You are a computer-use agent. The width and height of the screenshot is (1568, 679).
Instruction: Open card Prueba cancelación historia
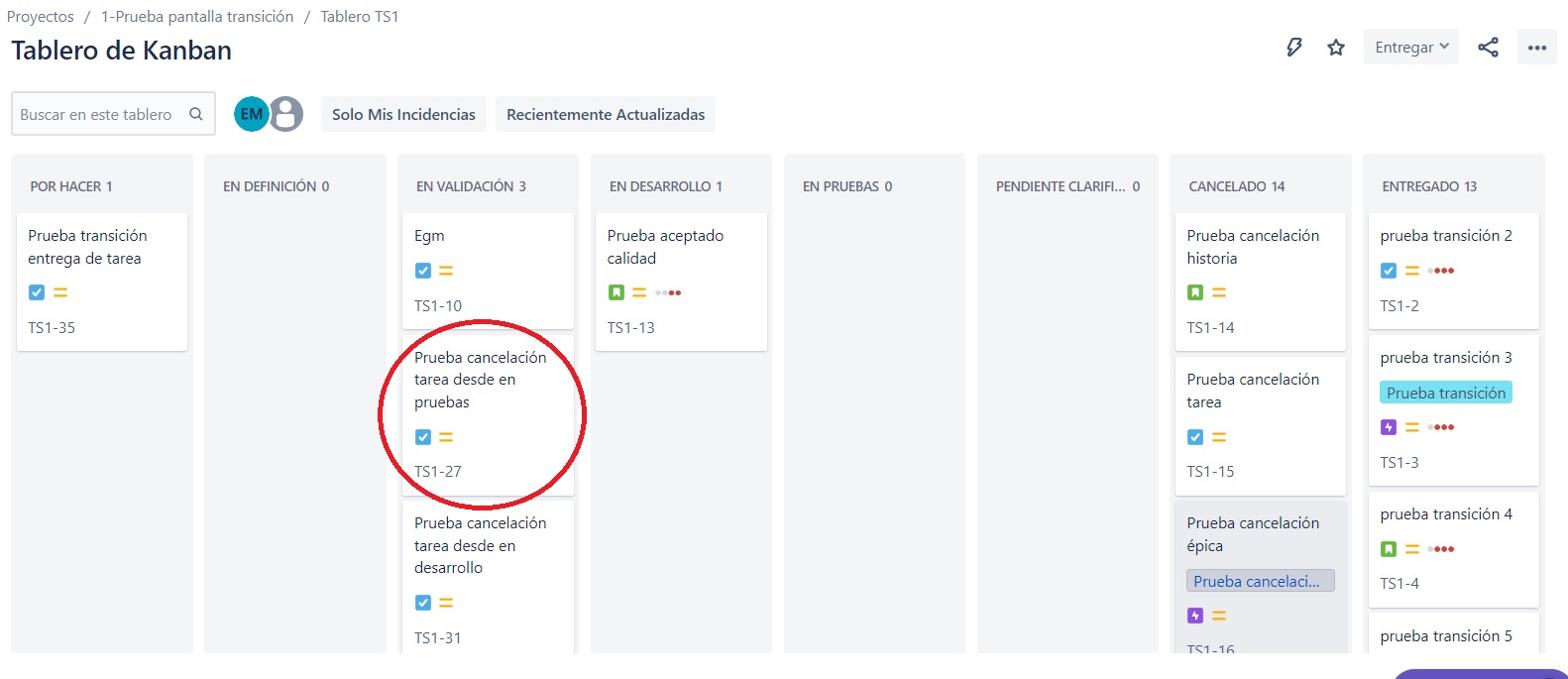tap(1260, 282)
